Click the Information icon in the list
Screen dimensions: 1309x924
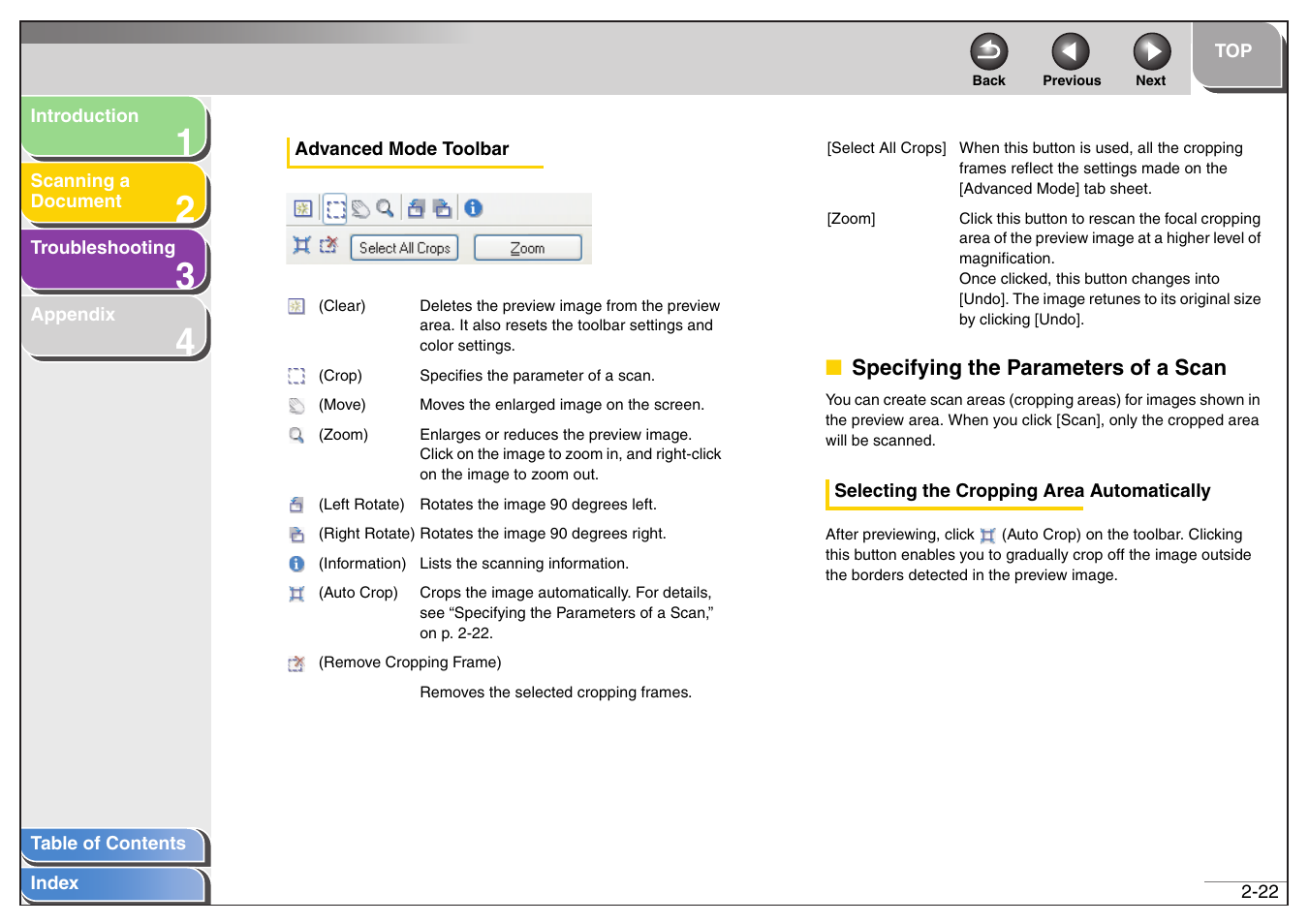pyautogui.click(x=296, y=564)
